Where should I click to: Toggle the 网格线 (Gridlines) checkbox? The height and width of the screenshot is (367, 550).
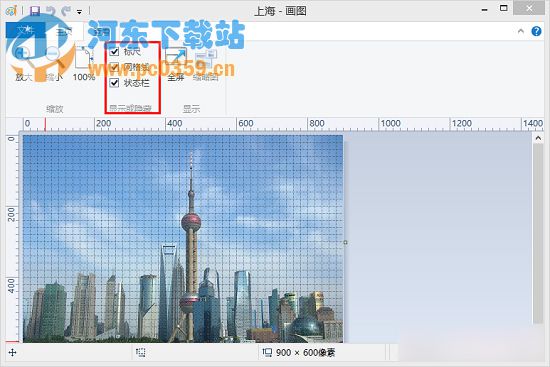114,67
